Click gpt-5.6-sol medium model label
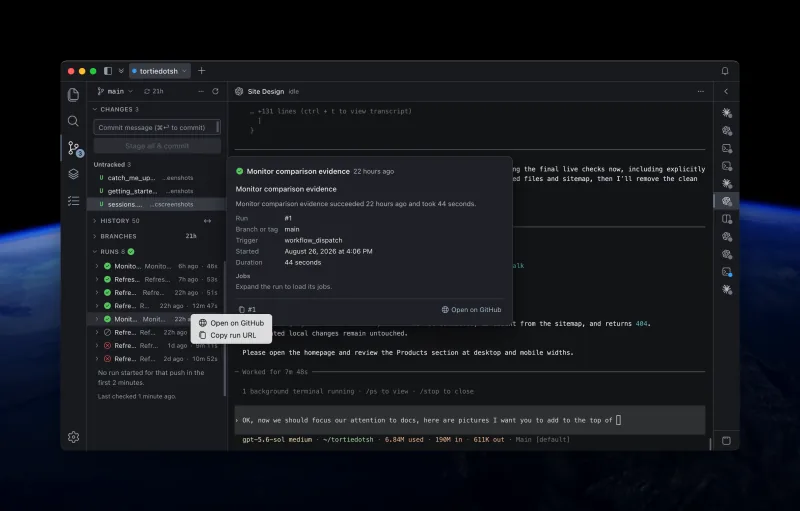Image resolution: width=800 pixels, height=511 pixels. pos(277,440)
